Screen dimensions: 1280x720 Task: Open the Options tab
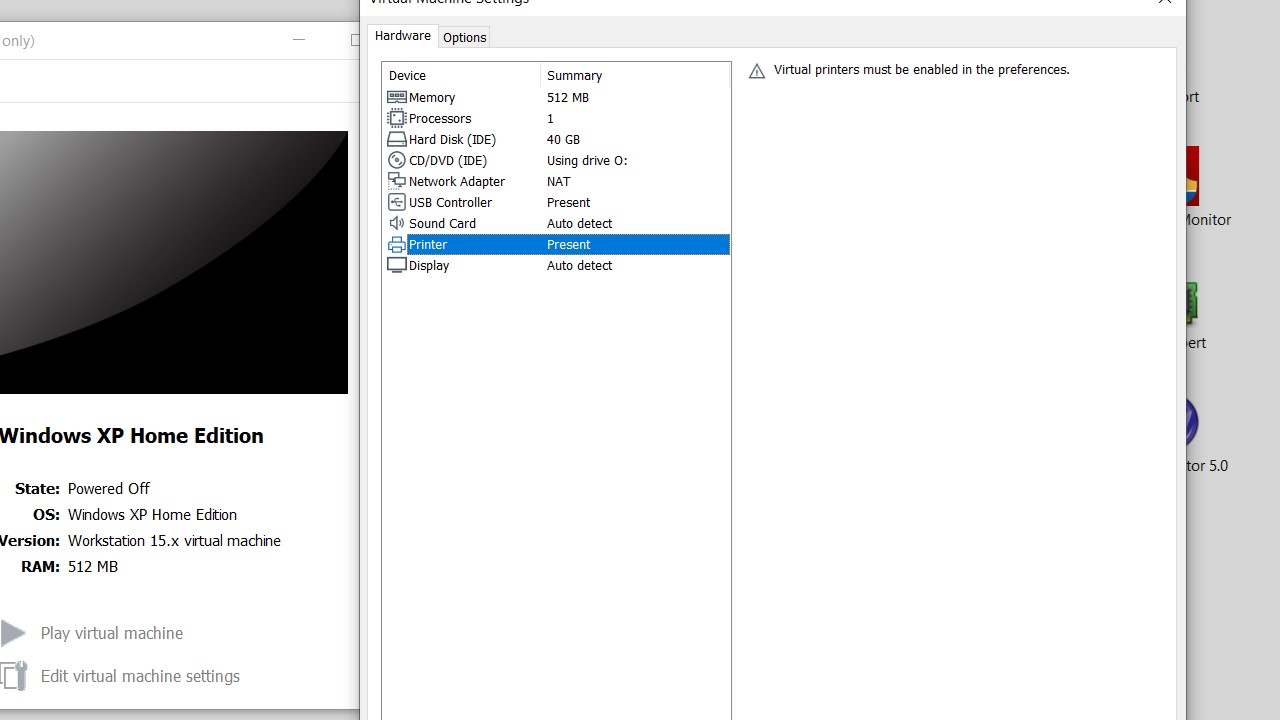464,37
